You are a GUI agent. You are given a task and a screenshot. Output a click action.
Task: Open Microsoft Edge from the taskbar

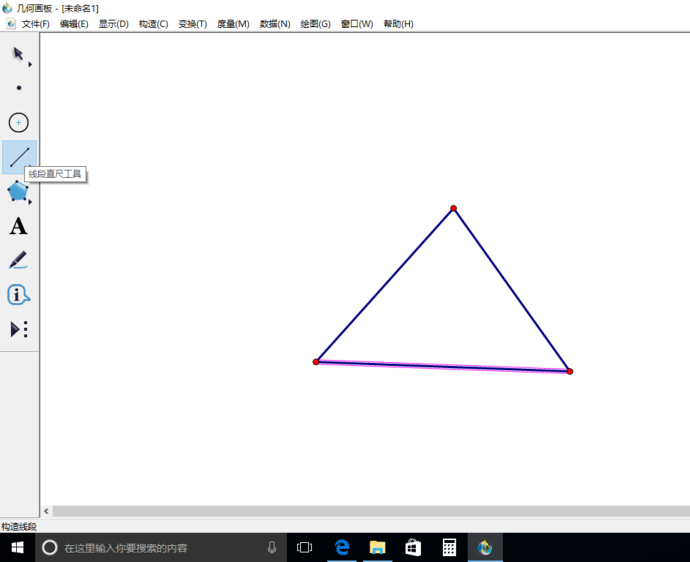pyautogui.click(x=342, y=548)
